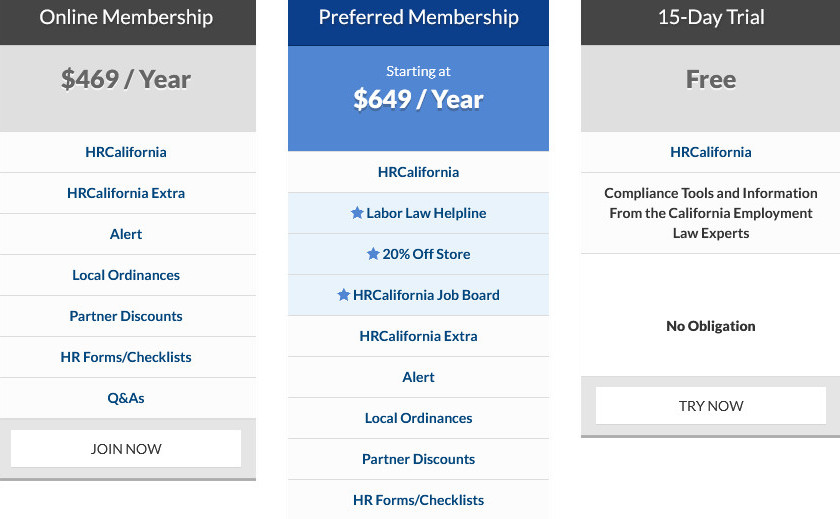This screenshot has width=840, height=519.
Task: Open HRCalifornia Extra under Preferred Membership
Action: 418,336
